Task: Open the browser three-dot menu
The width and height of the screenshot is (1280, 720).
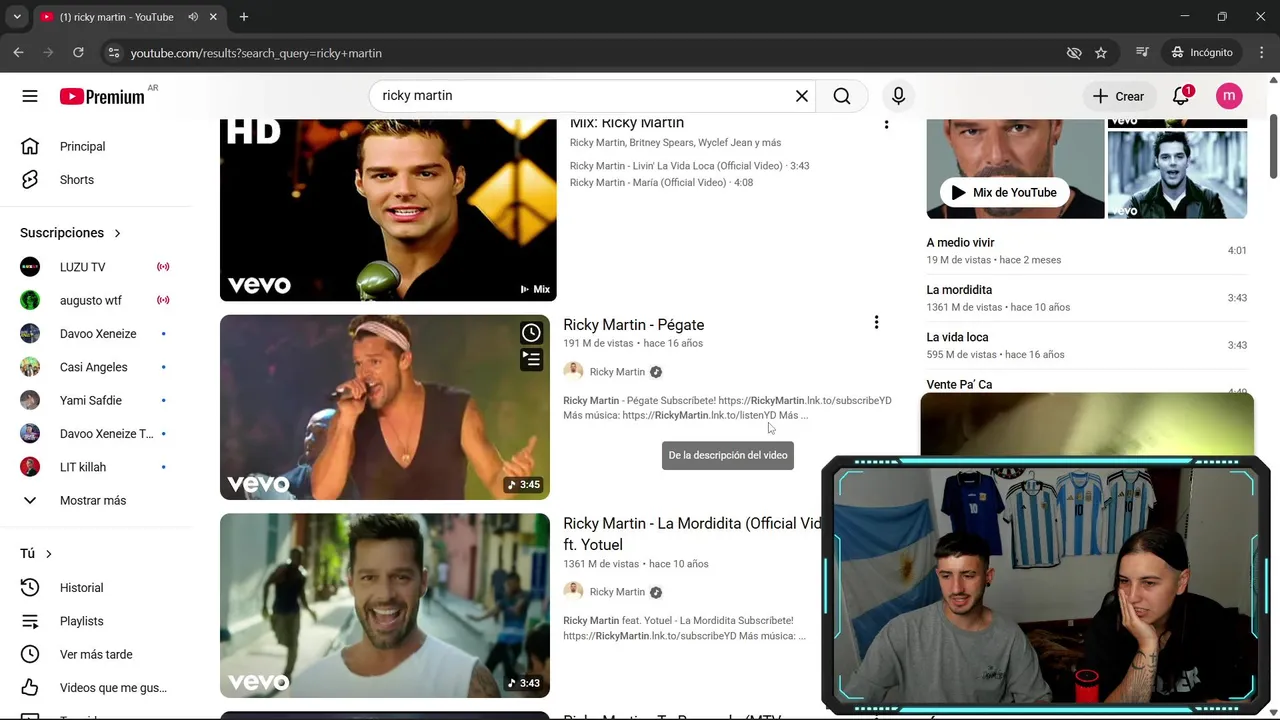Action: coord(1261,53)
